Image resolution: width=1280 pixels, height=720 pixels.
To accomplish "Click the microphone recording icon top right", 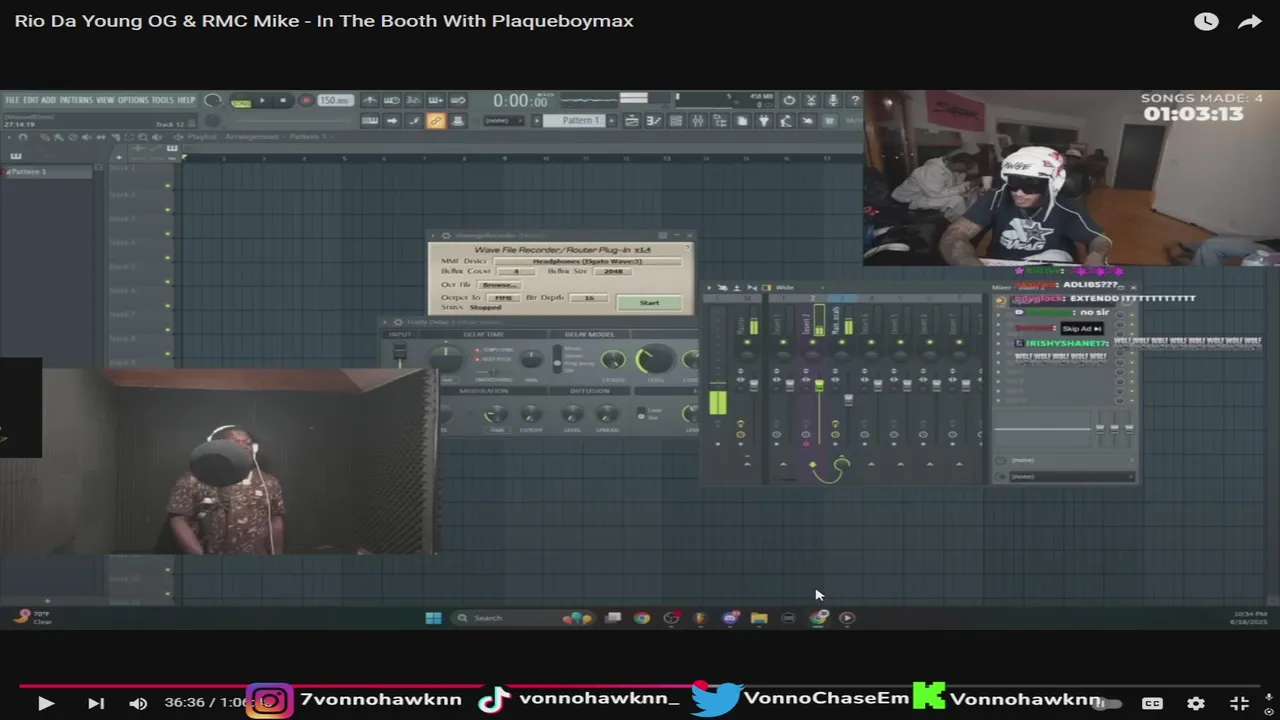I will pyautogui.click(x=833, y=100).
